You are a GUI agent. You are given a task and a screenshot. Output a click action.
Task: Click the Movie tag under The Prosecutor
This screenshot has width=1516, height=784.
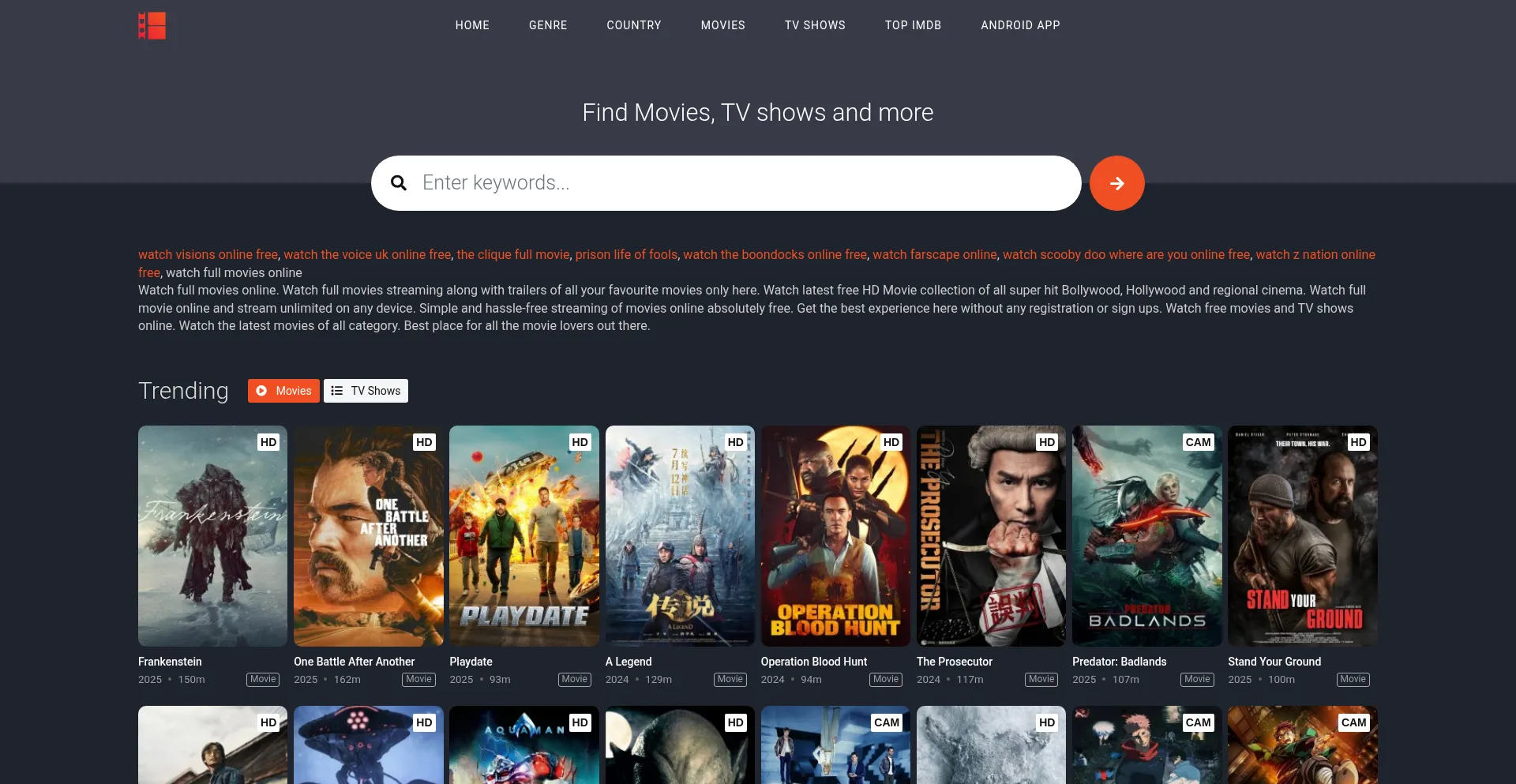click(x=1041, y=680)
